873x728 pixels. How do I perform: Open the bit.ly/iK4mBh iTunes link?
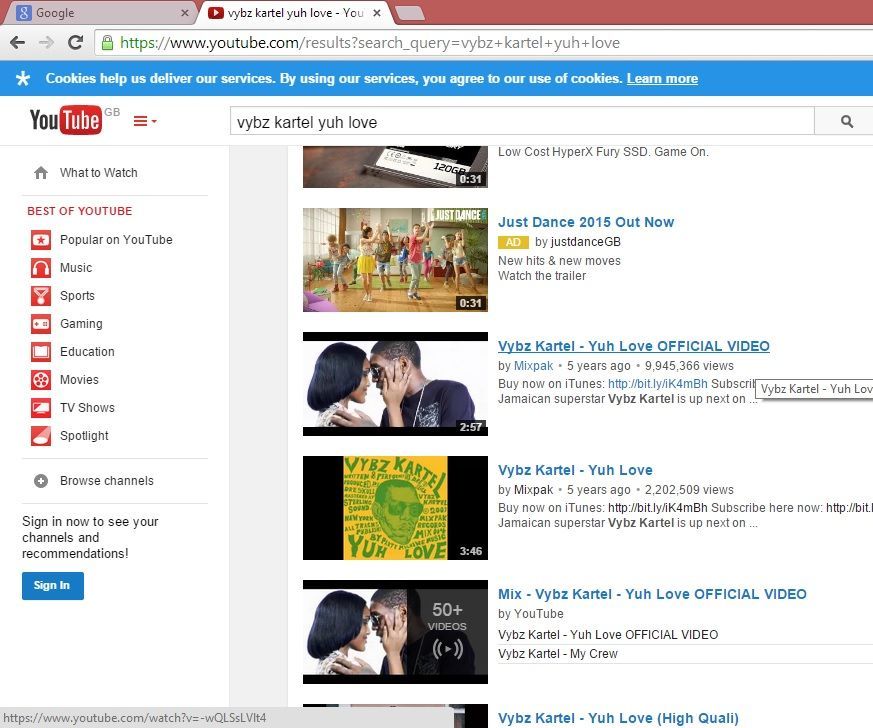click(x=658, y=384)
